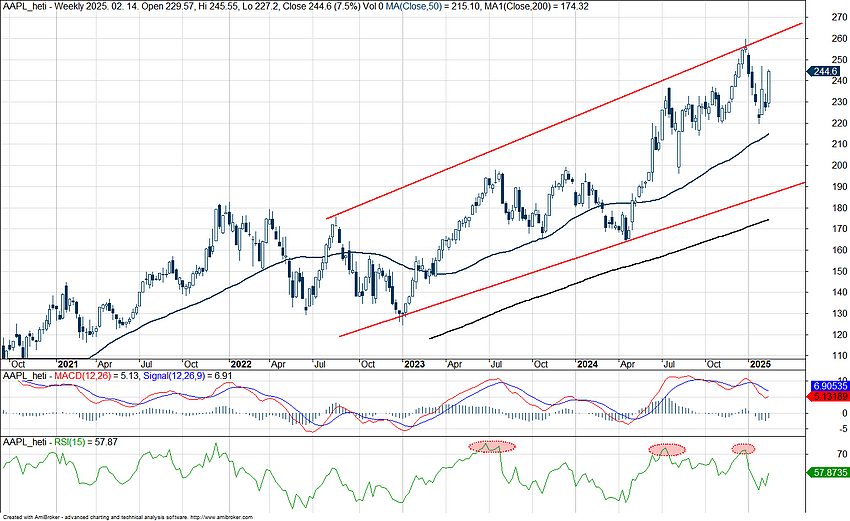Click the 130 price axis label
The width and height of the screenshot is (850, 521).
click(839, 313)
